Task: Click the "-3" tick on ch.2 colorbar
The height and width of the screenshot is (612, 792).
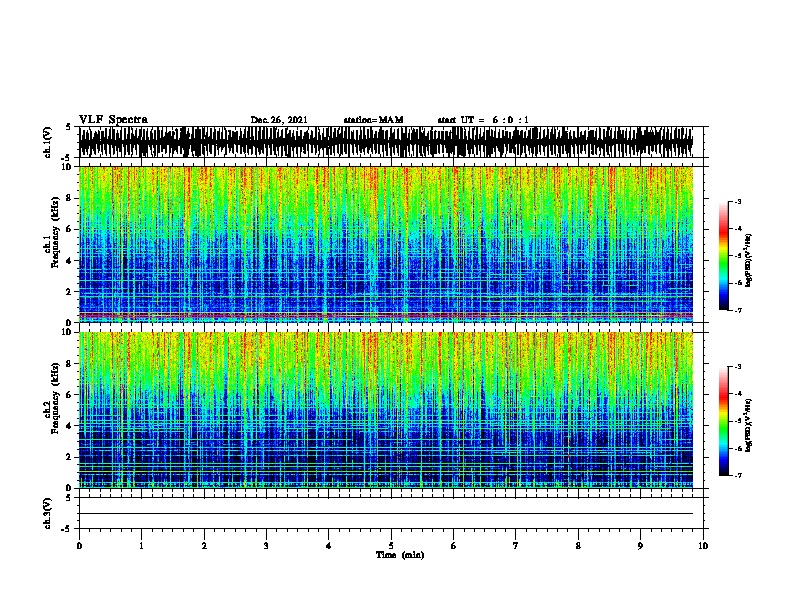Action: click(x=737, y=367)
